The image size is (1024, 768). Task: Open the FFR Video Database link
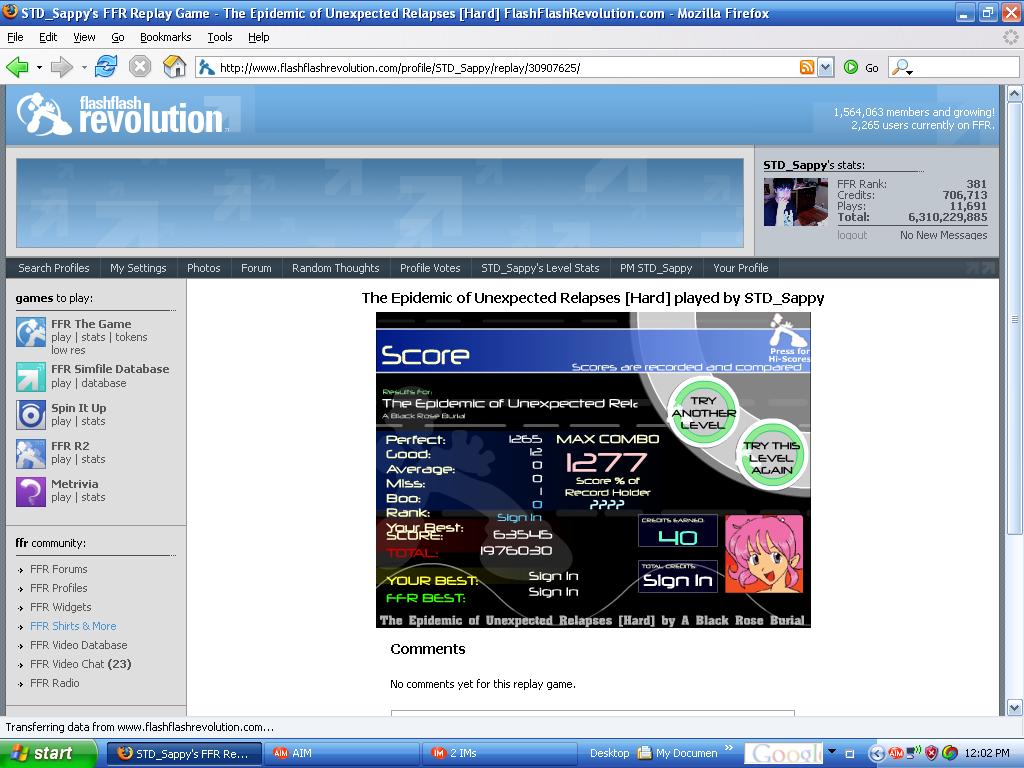(x=78, y=645)
